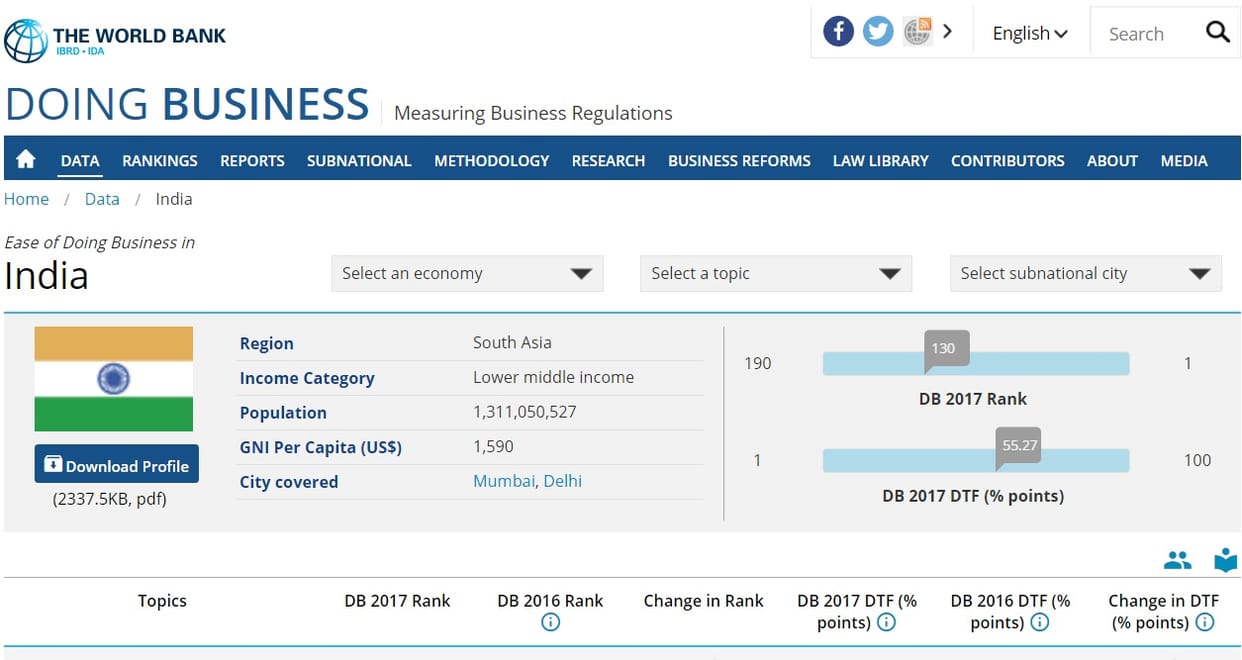1242x660 pixels.
Task: Open the Delhi city link
Action: [563, 481]
